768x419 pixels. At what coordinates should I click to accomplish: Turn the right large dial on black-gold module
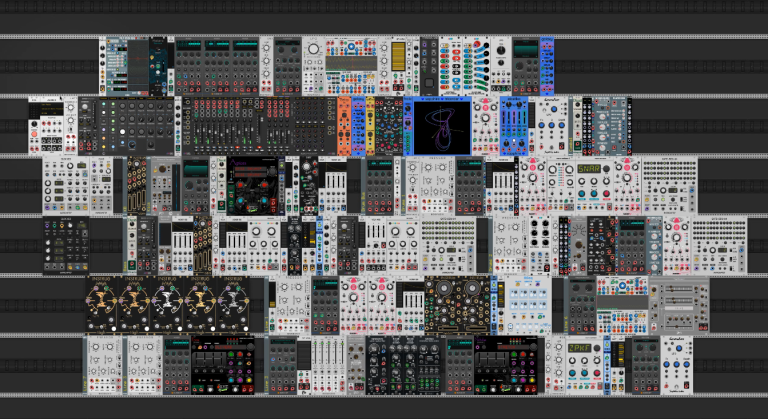click(x=472, y=290)
